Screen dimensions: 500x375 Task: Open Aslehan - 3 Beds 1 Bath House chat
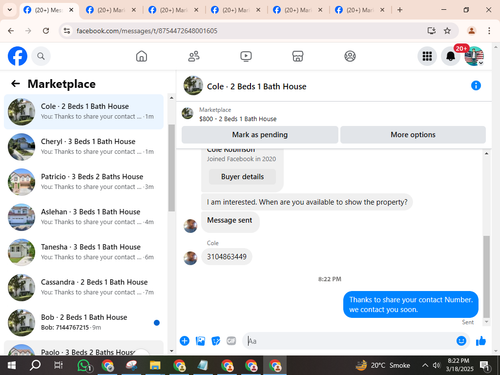[x=84, y=217]
